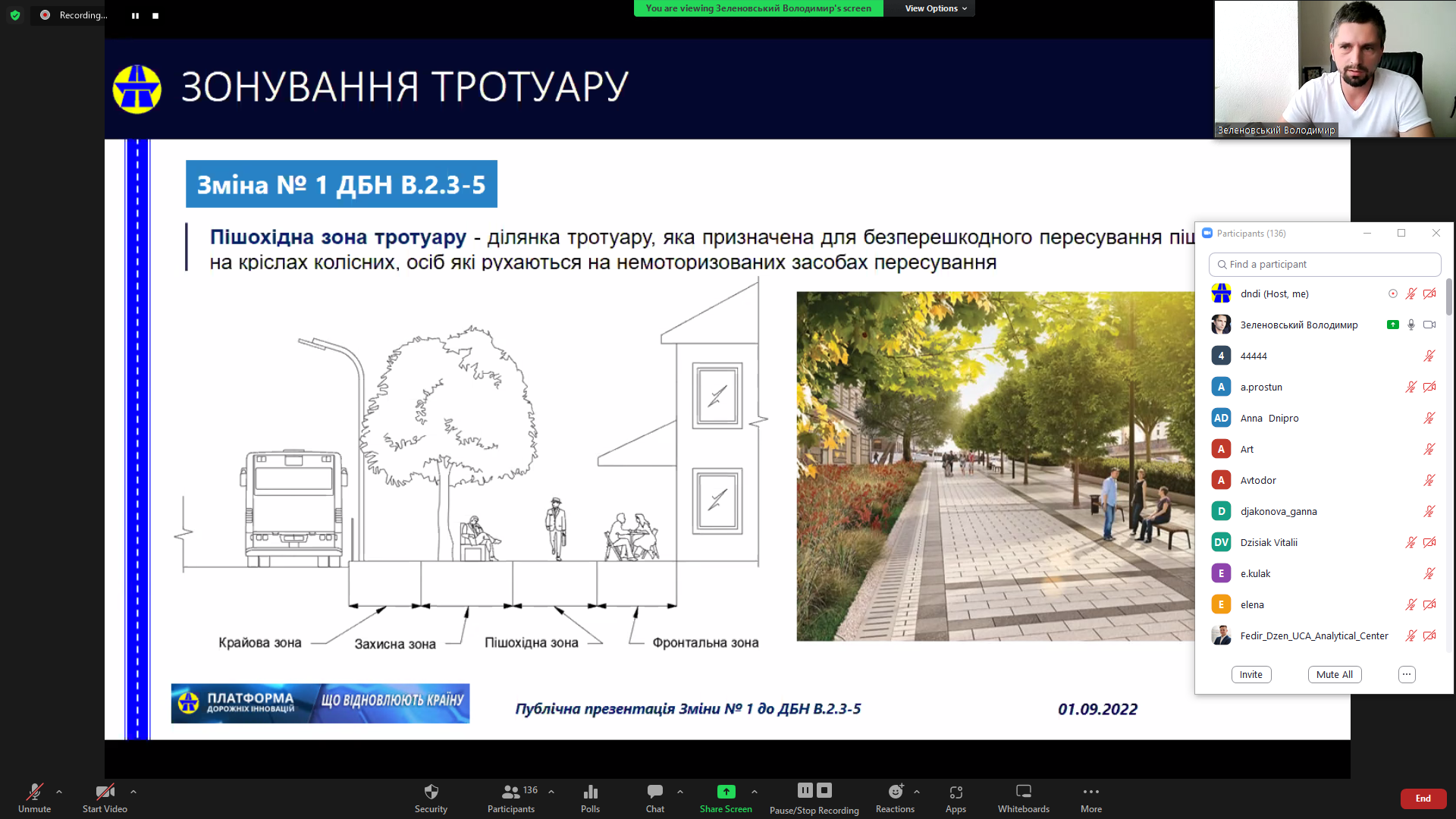Open the Apps icon
The image size is (1456, 819).
955,792
